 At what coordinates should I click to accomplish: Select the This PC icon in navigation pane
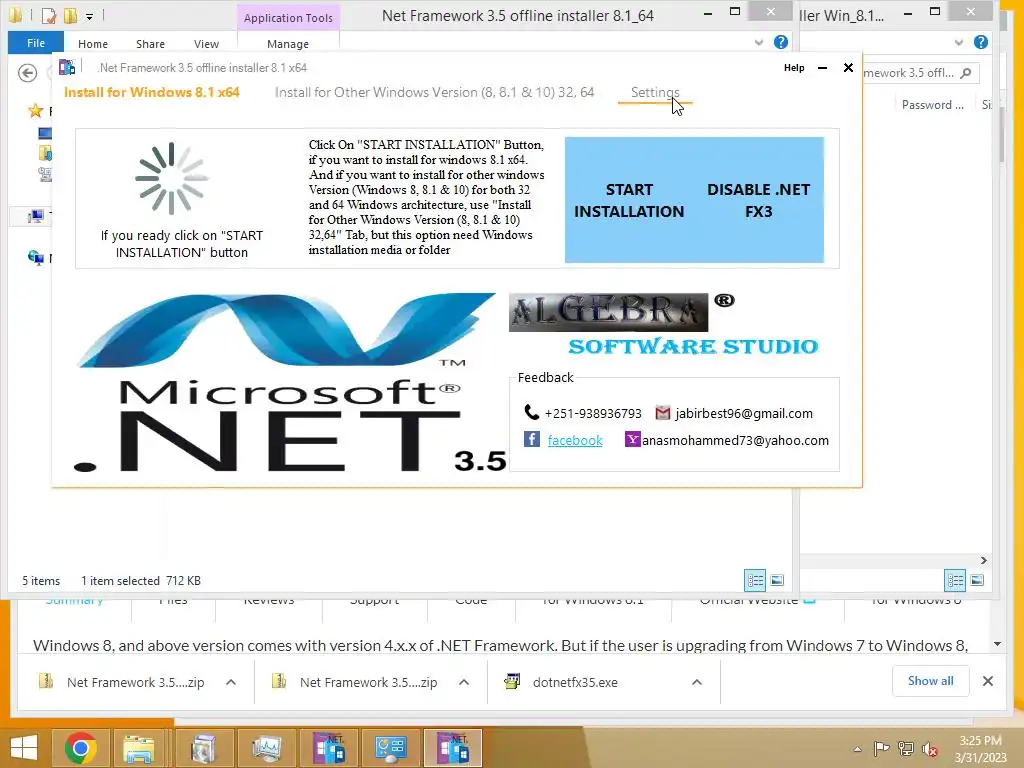click(35, 216)
